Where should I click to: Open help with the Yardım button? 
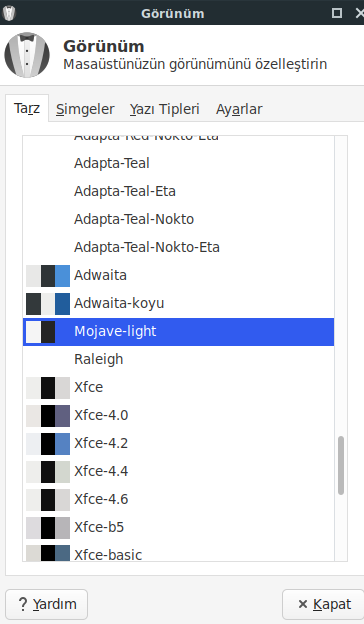tap(47, 604)
